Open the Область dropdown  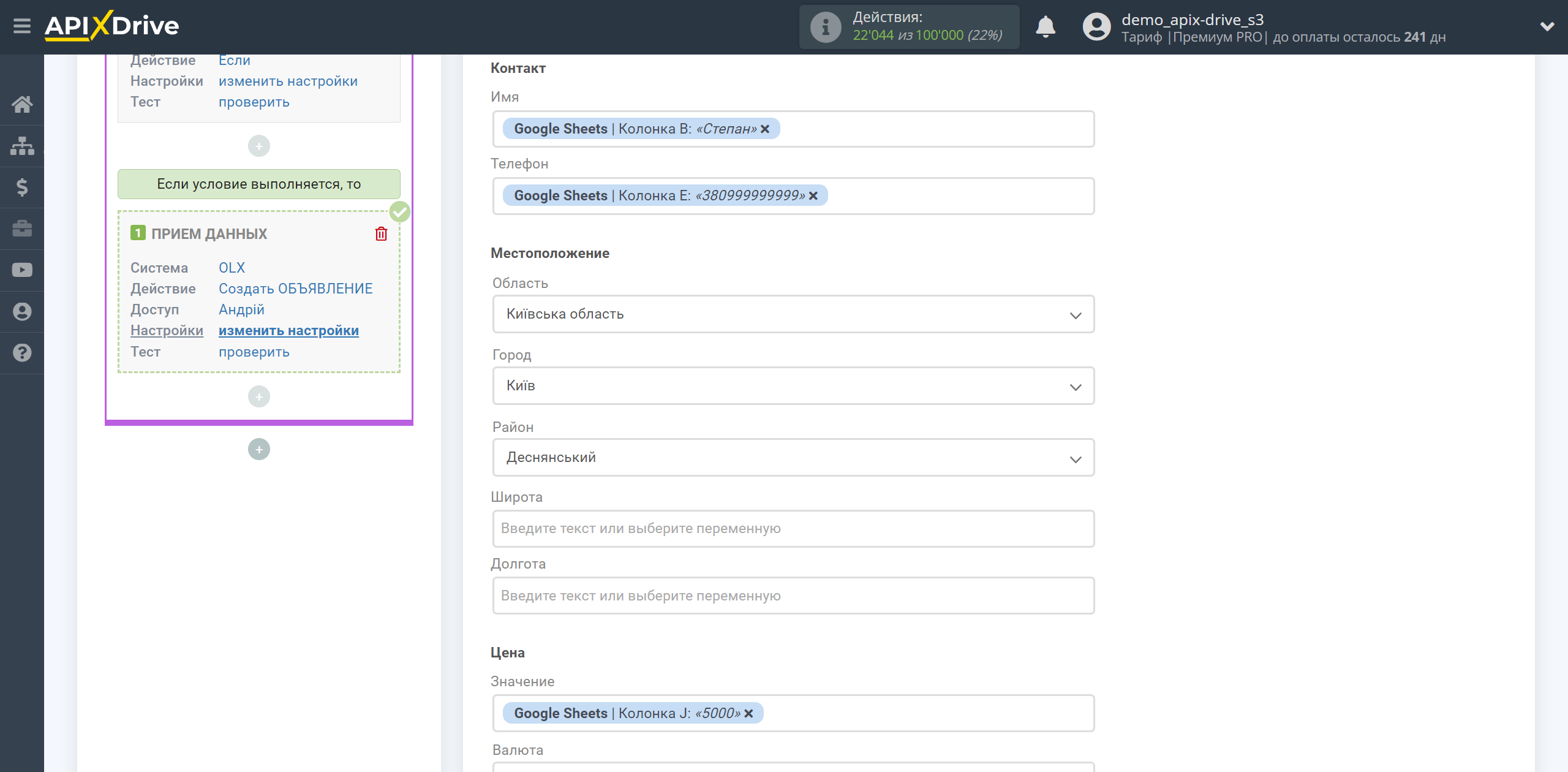[793, 314]
